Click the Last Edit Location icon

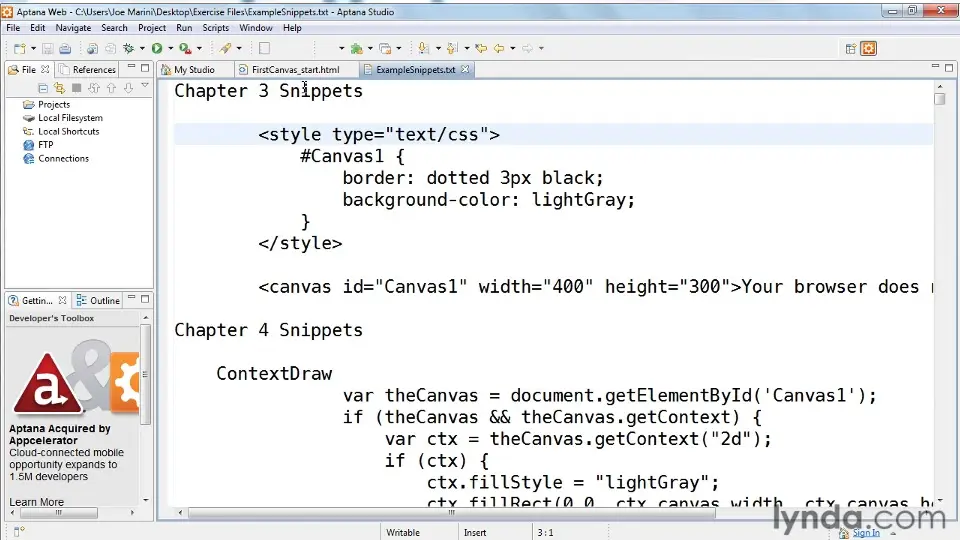point(481,48)
